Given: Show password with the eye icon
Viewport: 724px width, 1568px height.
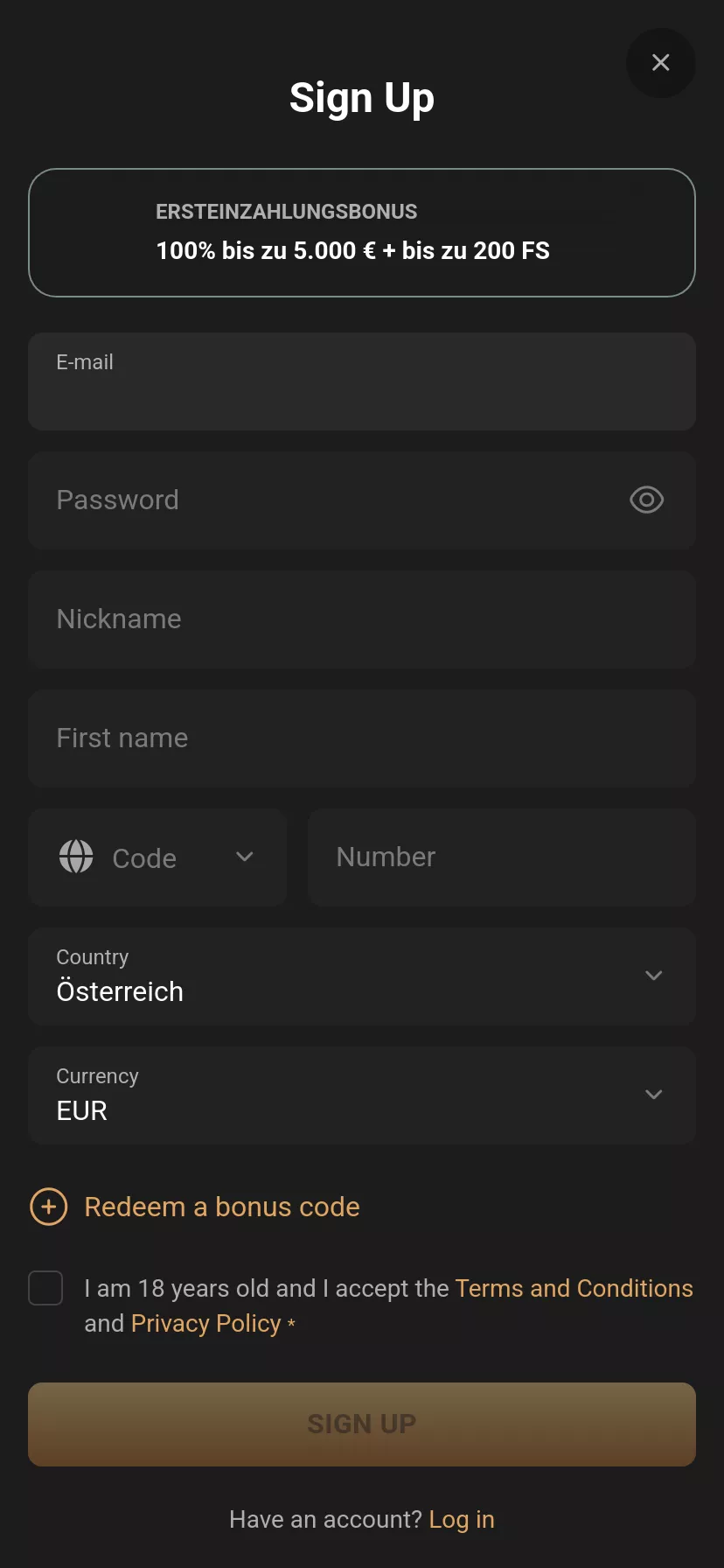Looking at the screenshot, I should click(647, 500).
